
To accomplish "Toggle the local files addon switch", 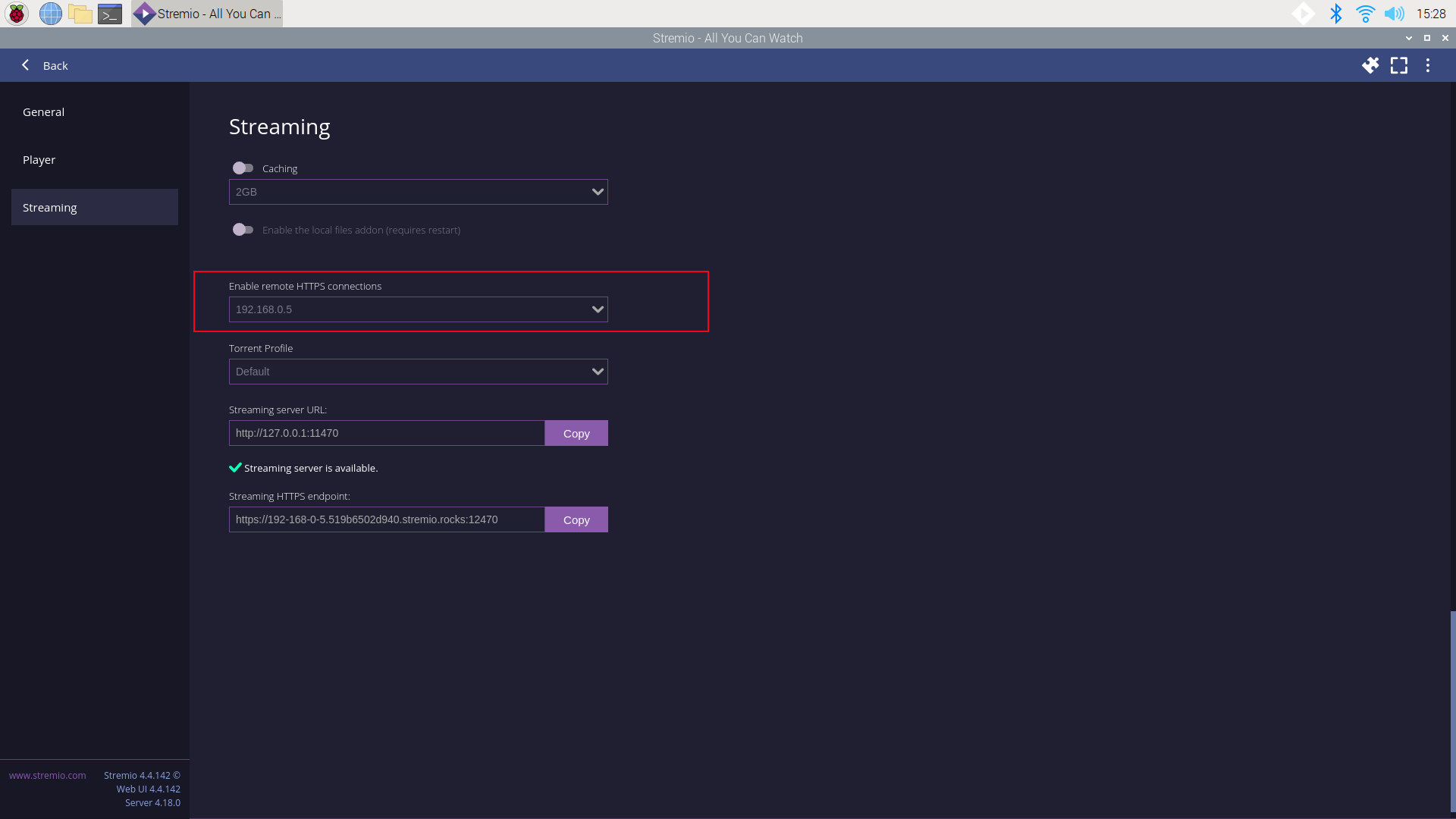I will coord(243,229).
